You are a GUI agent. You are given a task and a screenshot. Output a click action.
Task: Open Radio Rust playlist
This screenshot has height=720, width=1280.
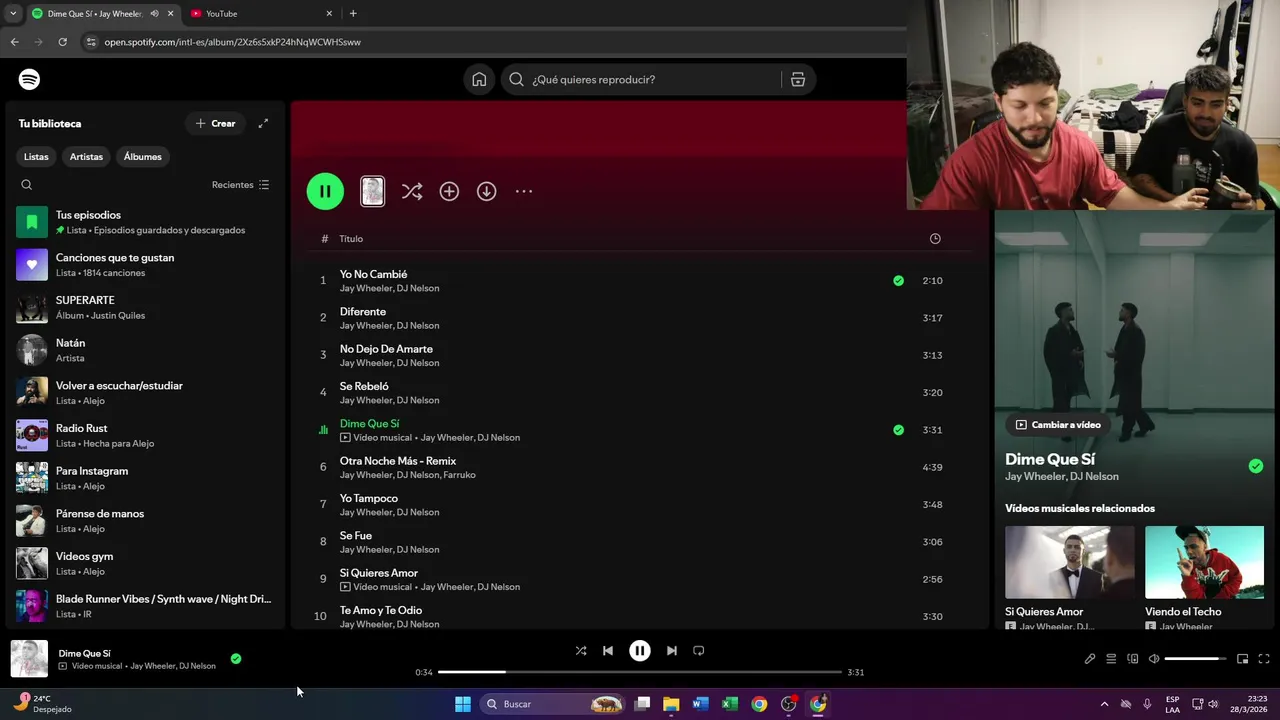click(x=145, y=435)
